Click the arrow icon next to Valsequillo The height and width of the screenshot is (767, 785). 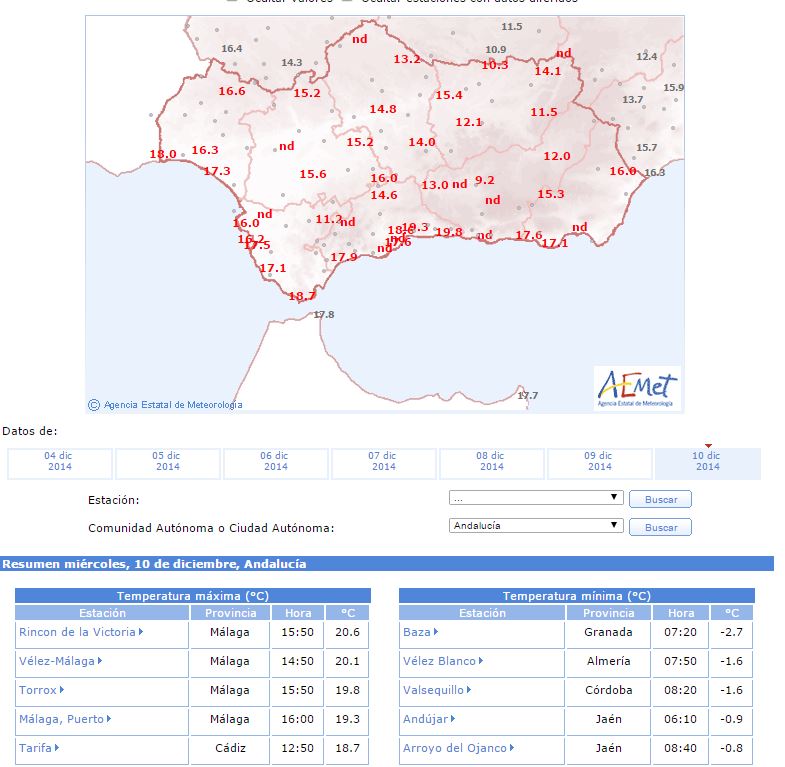469,690
